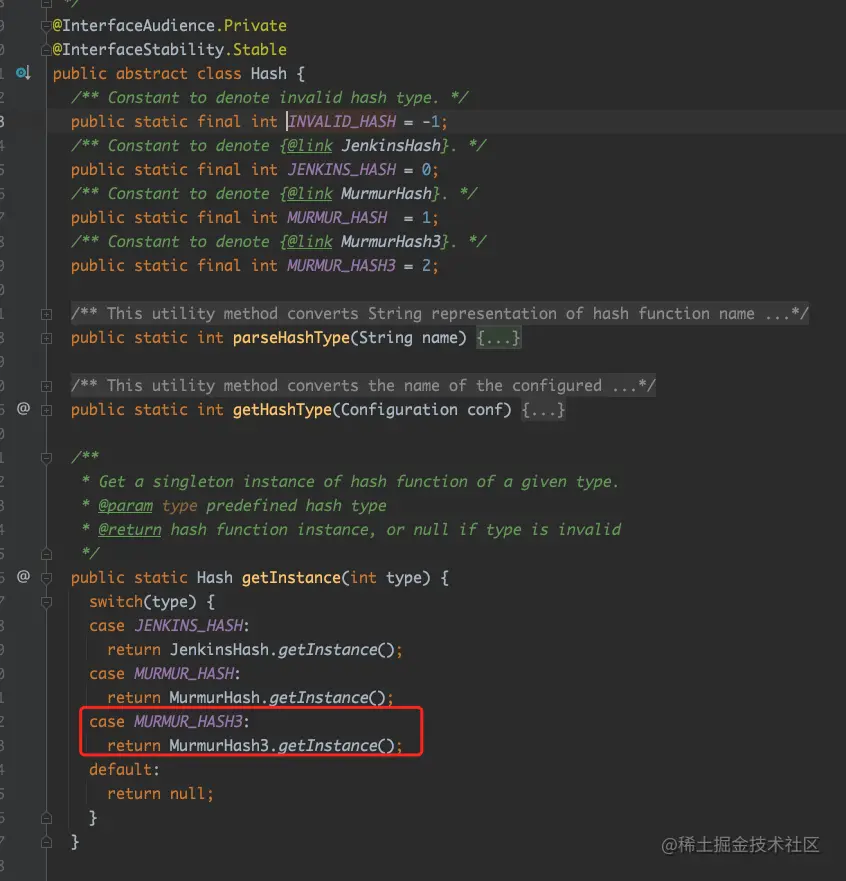Click the 'int type' parameter of getInstance
The image size is (846, 881).
(390, 578)
